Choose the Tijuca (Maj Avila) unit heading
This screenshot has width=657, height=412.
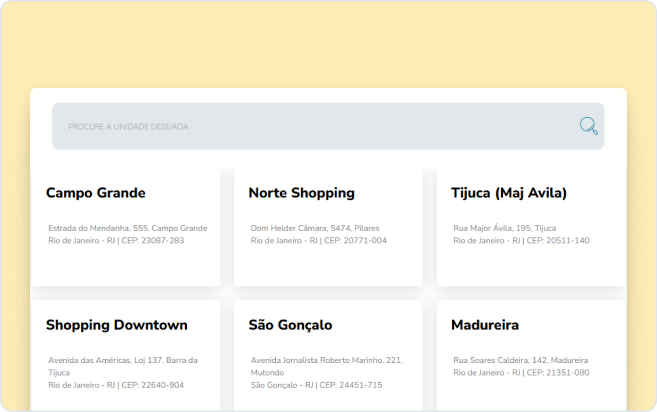[508, 193]
